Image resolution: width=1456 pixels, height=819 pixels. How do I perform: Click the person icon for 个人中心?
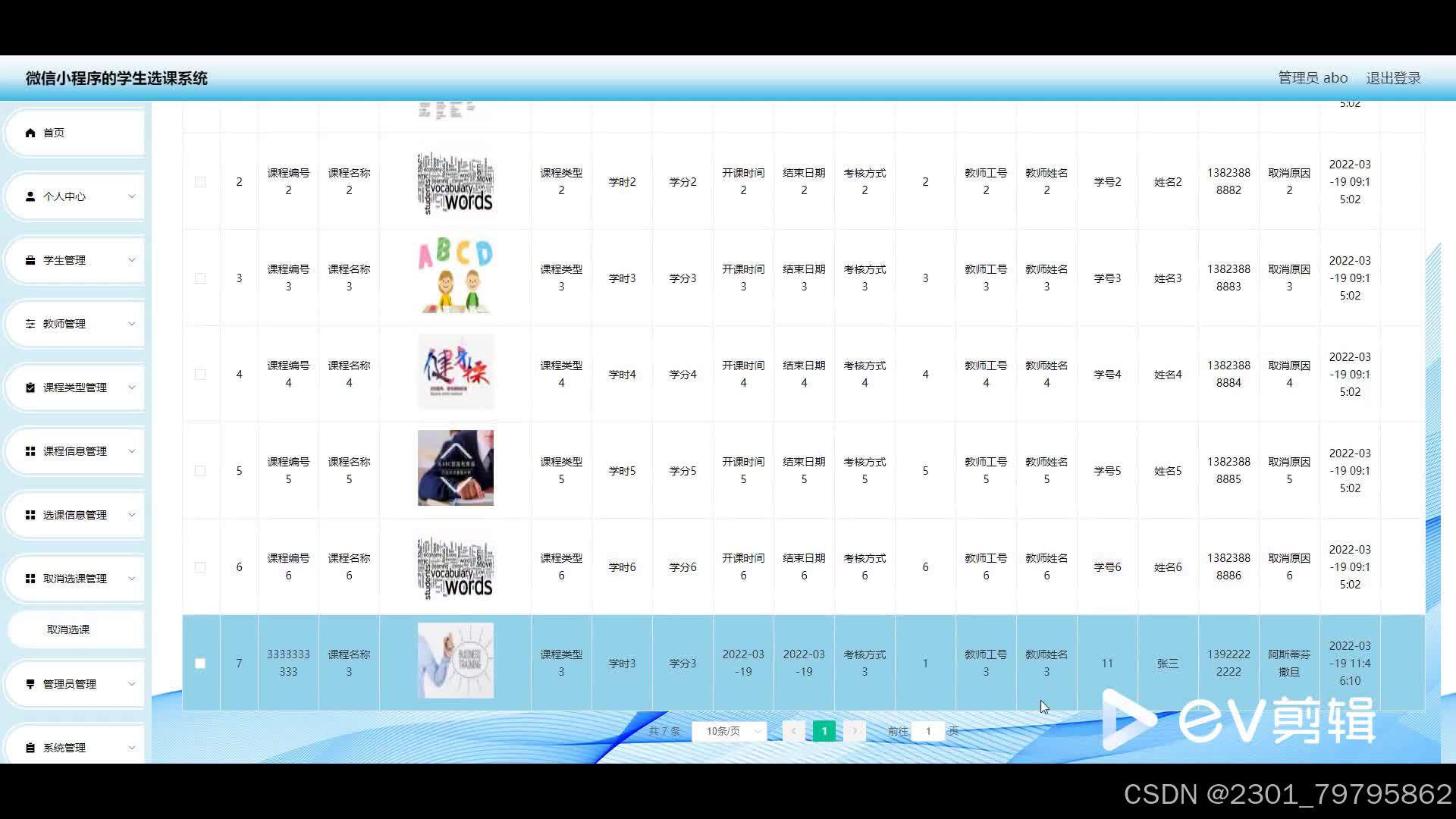30,196
